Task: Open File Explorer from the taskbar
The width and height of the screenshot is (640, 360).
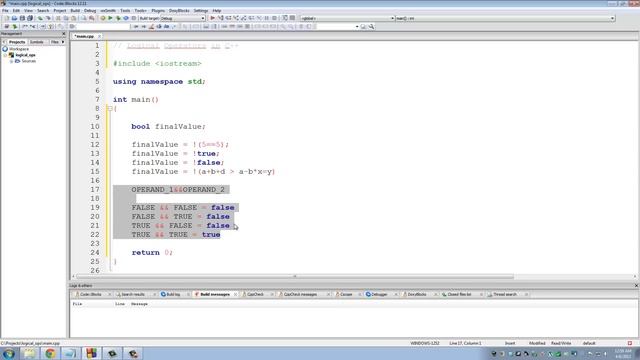Action: point(29,353)
